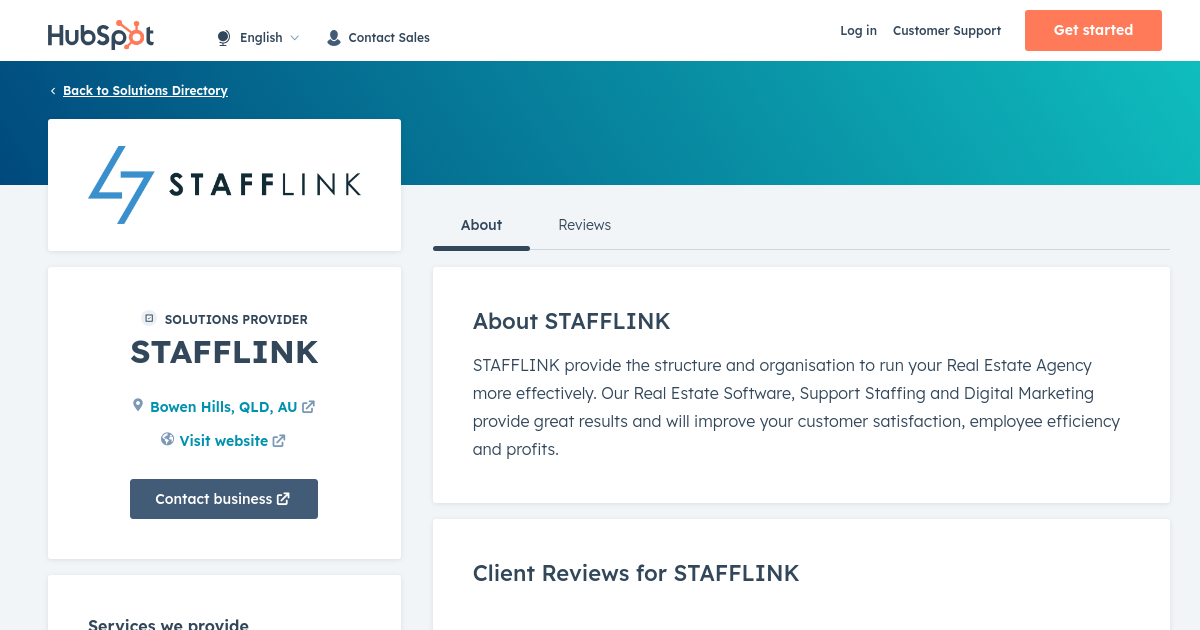Expand language menu via the chevron arrow

tap(294, 38)
